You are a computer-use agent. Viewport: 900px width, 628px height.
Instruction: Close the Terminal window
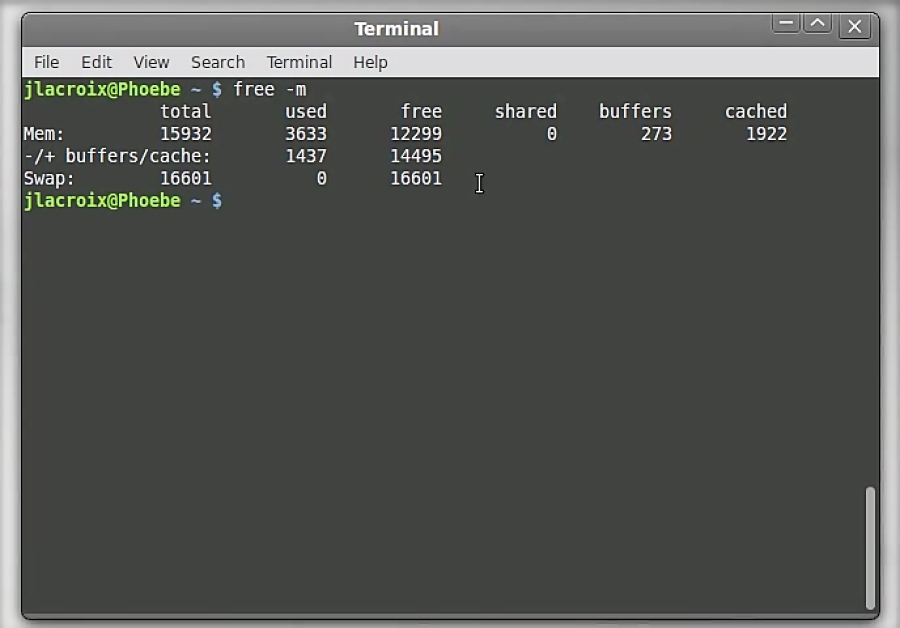point(855,26)
